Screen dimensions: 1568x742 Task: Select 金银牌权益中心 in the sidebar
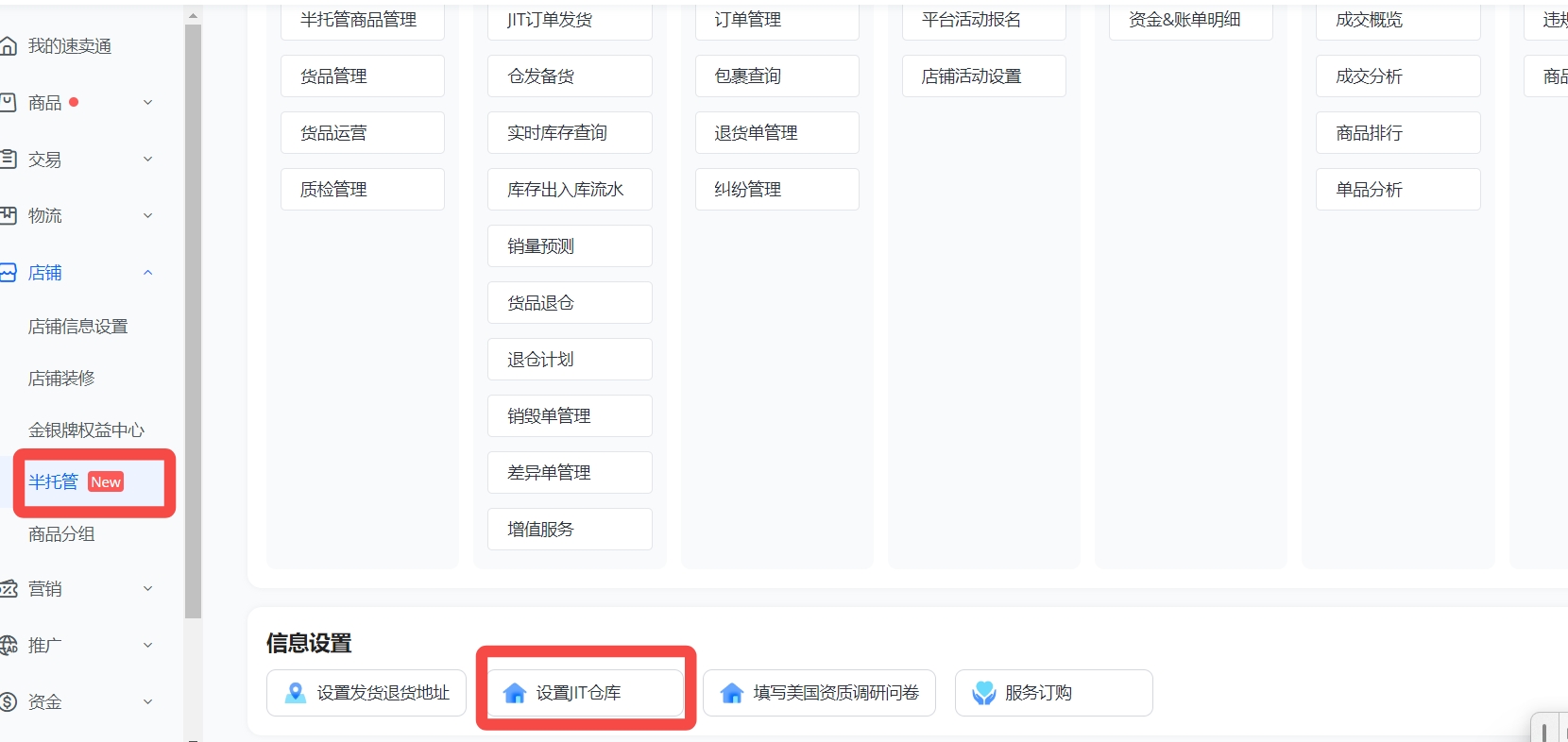tap(86, 430)
